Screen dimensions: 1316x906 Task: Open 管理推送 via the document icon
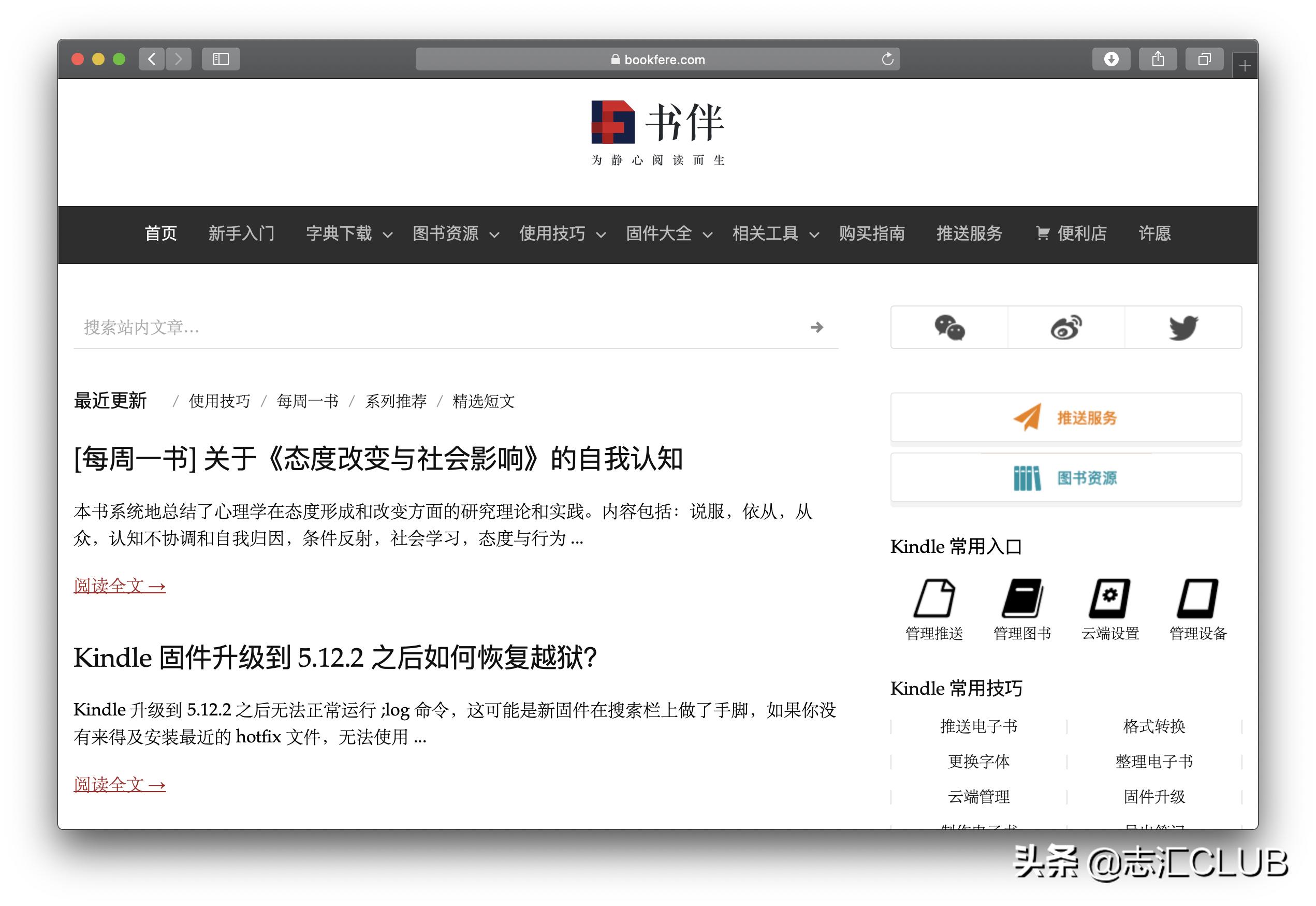point(934,600)
